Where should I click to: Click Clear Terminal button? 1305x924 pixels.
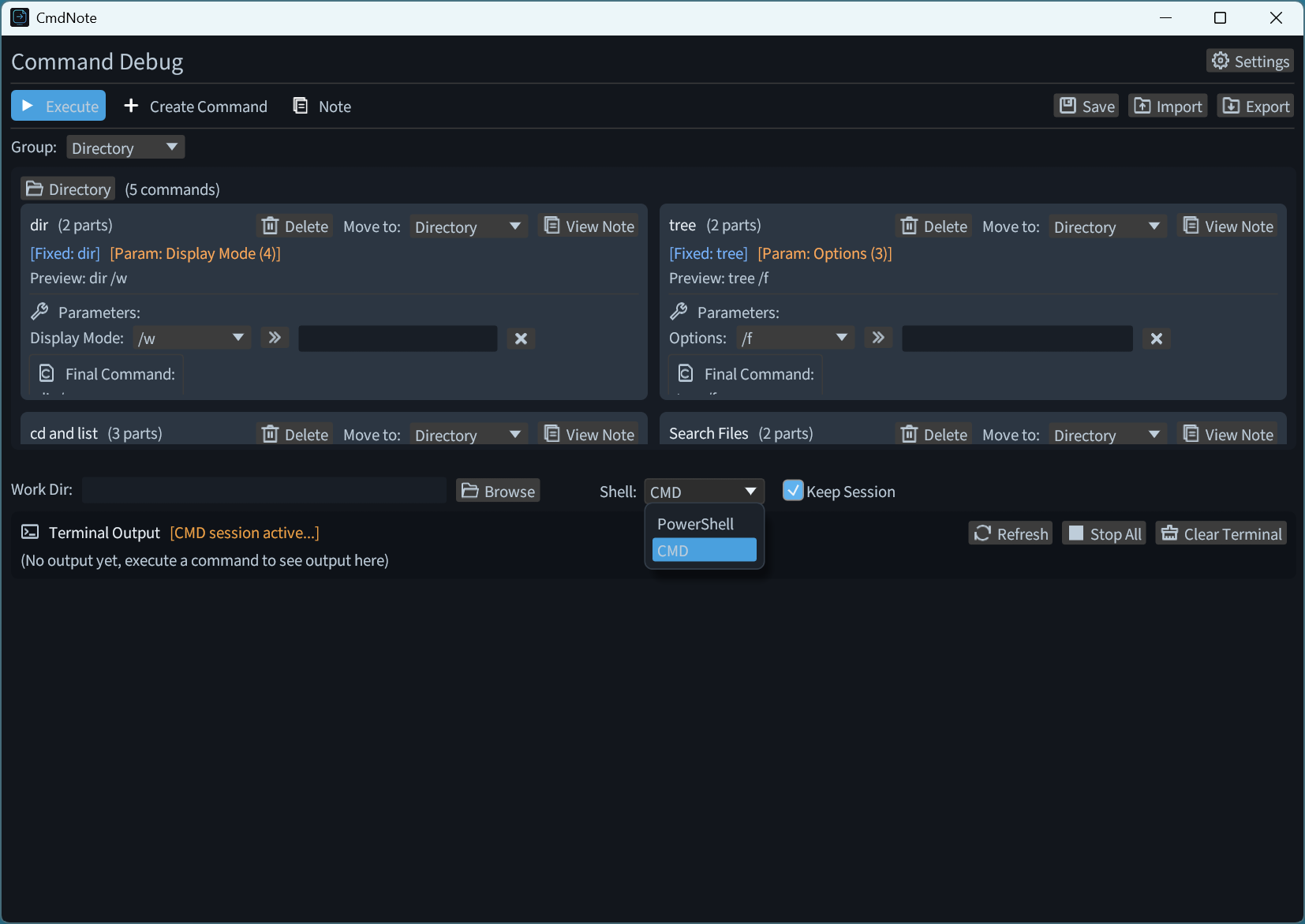1221,533
